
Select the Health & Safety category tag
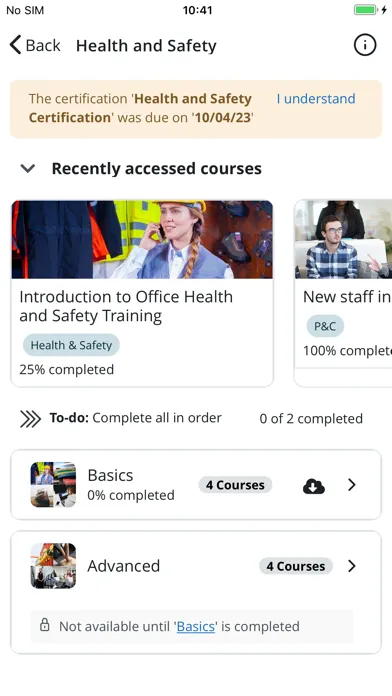tap(71, 345)
